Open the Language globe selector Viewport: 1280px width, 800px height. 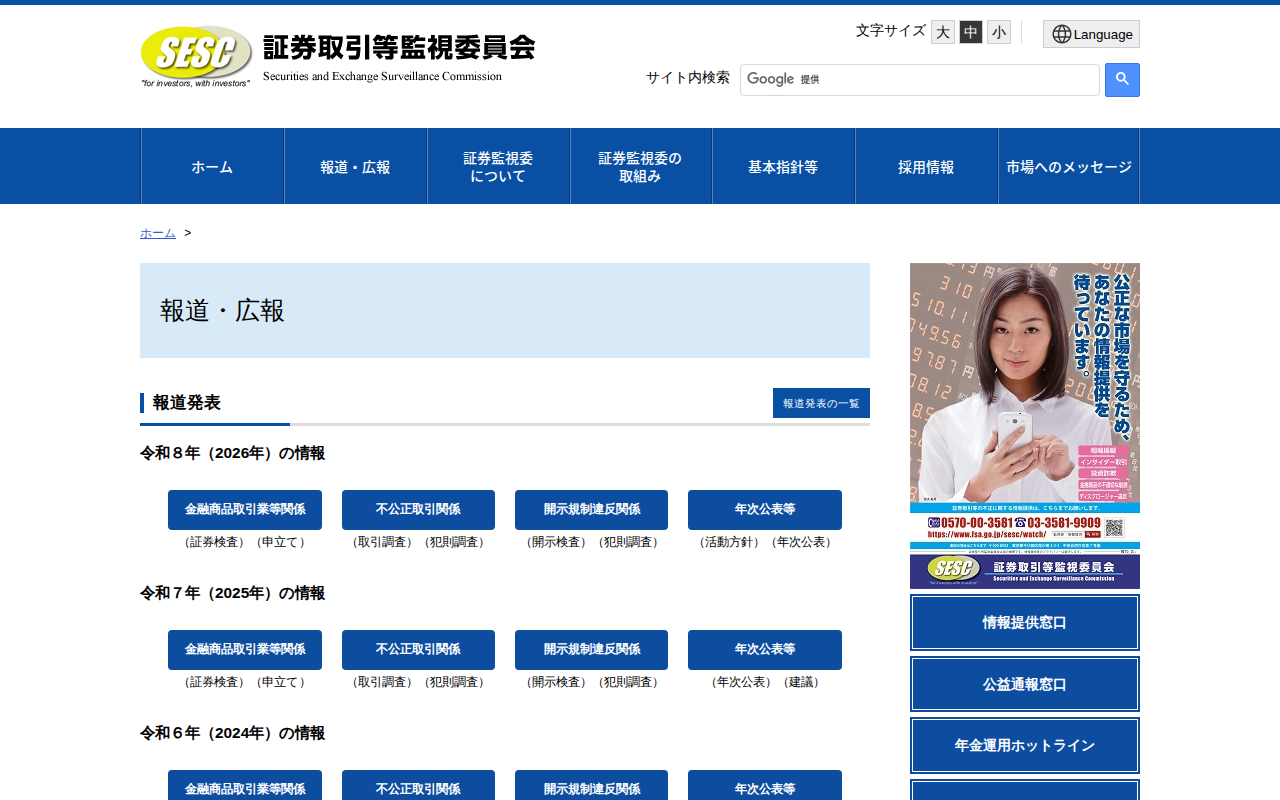[1090, 33]
